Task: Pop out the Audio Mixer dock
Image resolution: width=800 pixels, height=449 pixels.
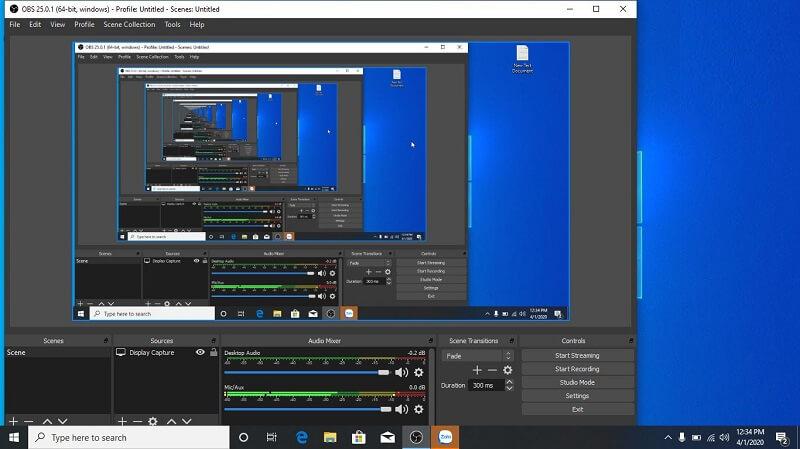Action: (430, 340)
